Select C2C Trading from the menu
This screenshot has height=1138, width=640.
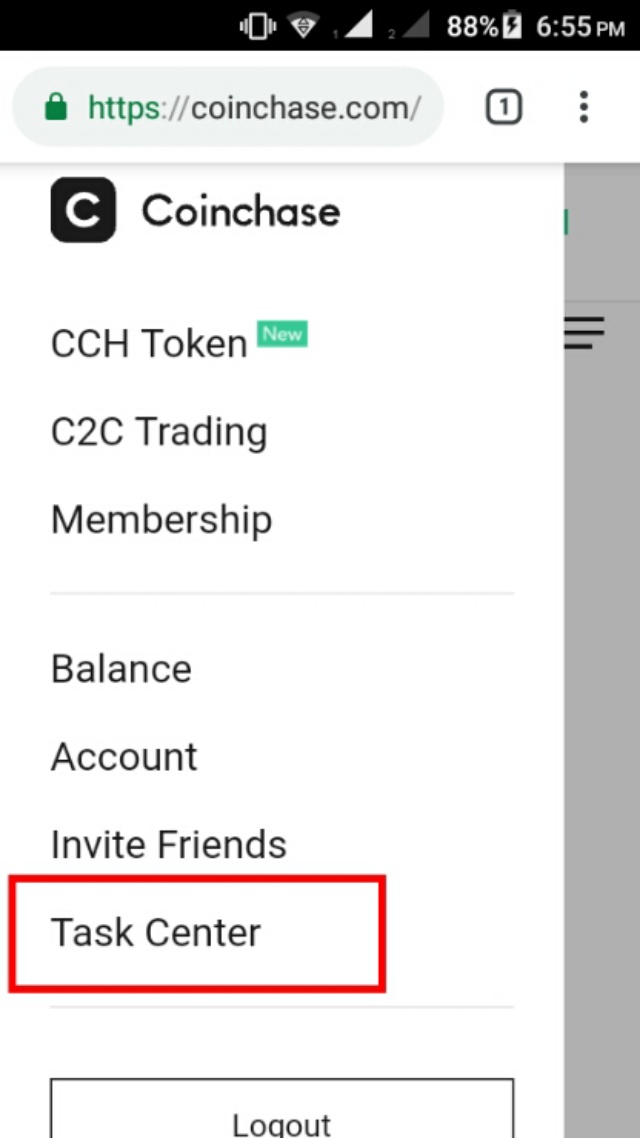(159, 432)
